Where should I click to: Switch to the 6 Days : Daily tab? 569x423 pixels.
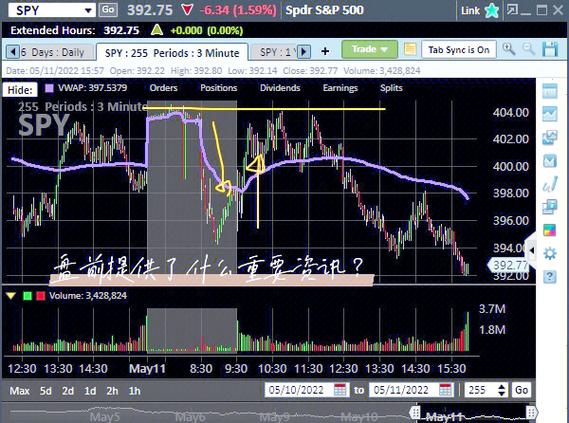click(53, 52)
